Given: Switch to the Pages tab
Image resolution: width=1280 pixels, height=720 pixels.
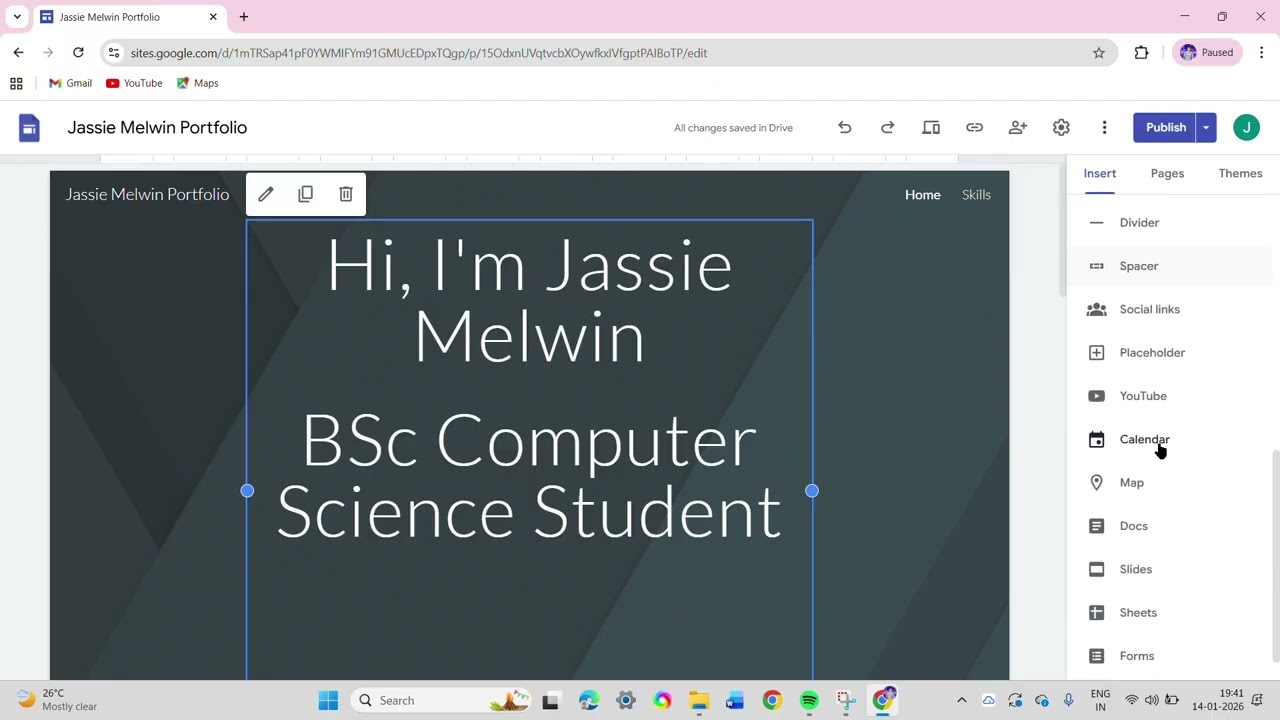Looking at the screenshot, I should (1167, 173).
